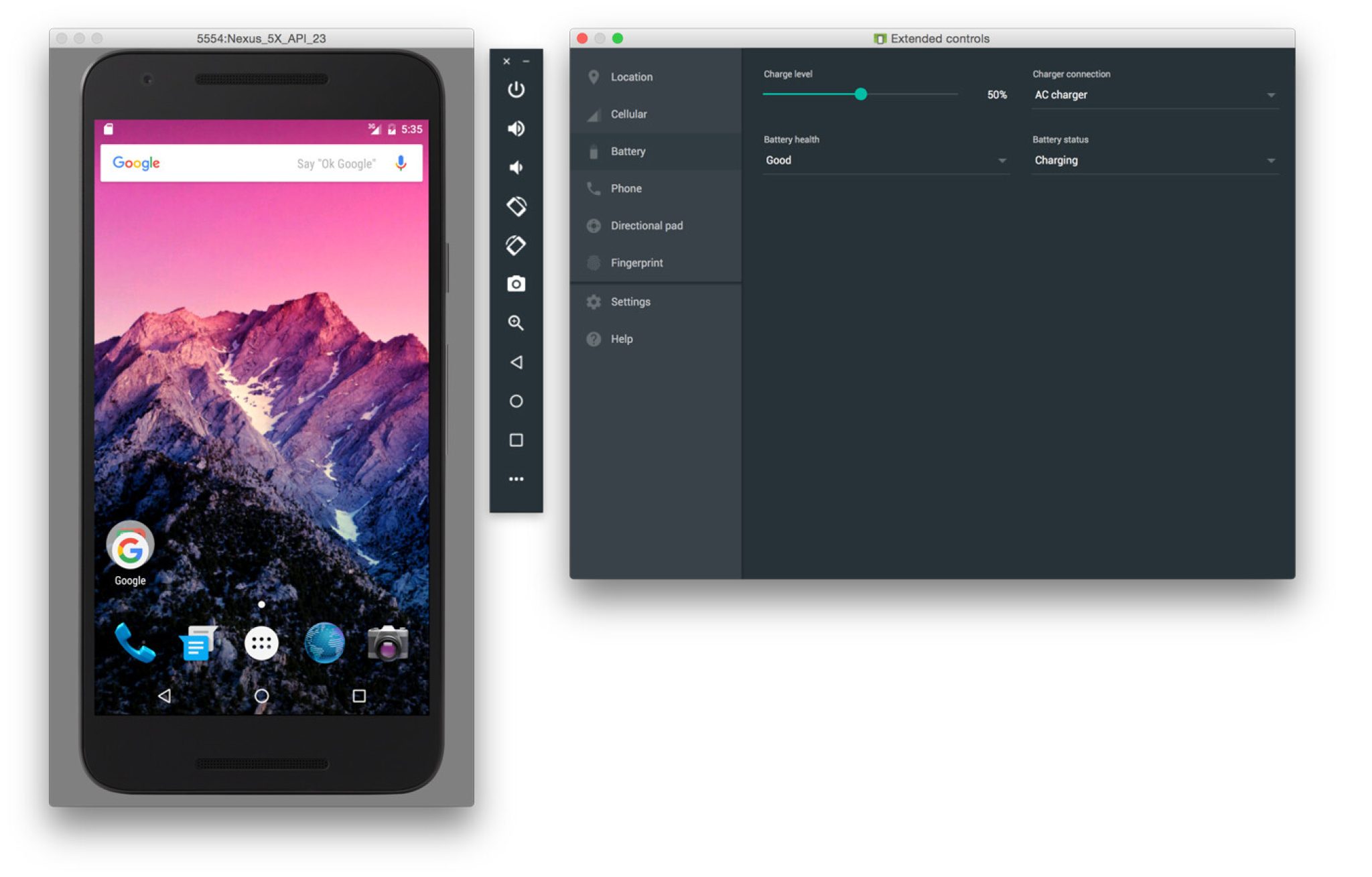1372x877 pixels.
Task: Open the app drawer on the home screen
Action: [x=261, y=642]
